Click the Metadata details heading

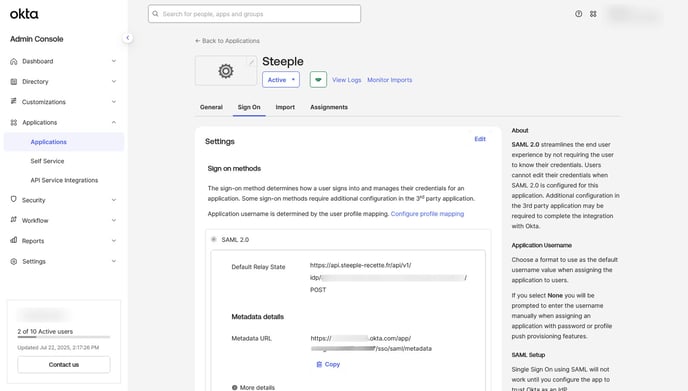click(x=258, y=316)
